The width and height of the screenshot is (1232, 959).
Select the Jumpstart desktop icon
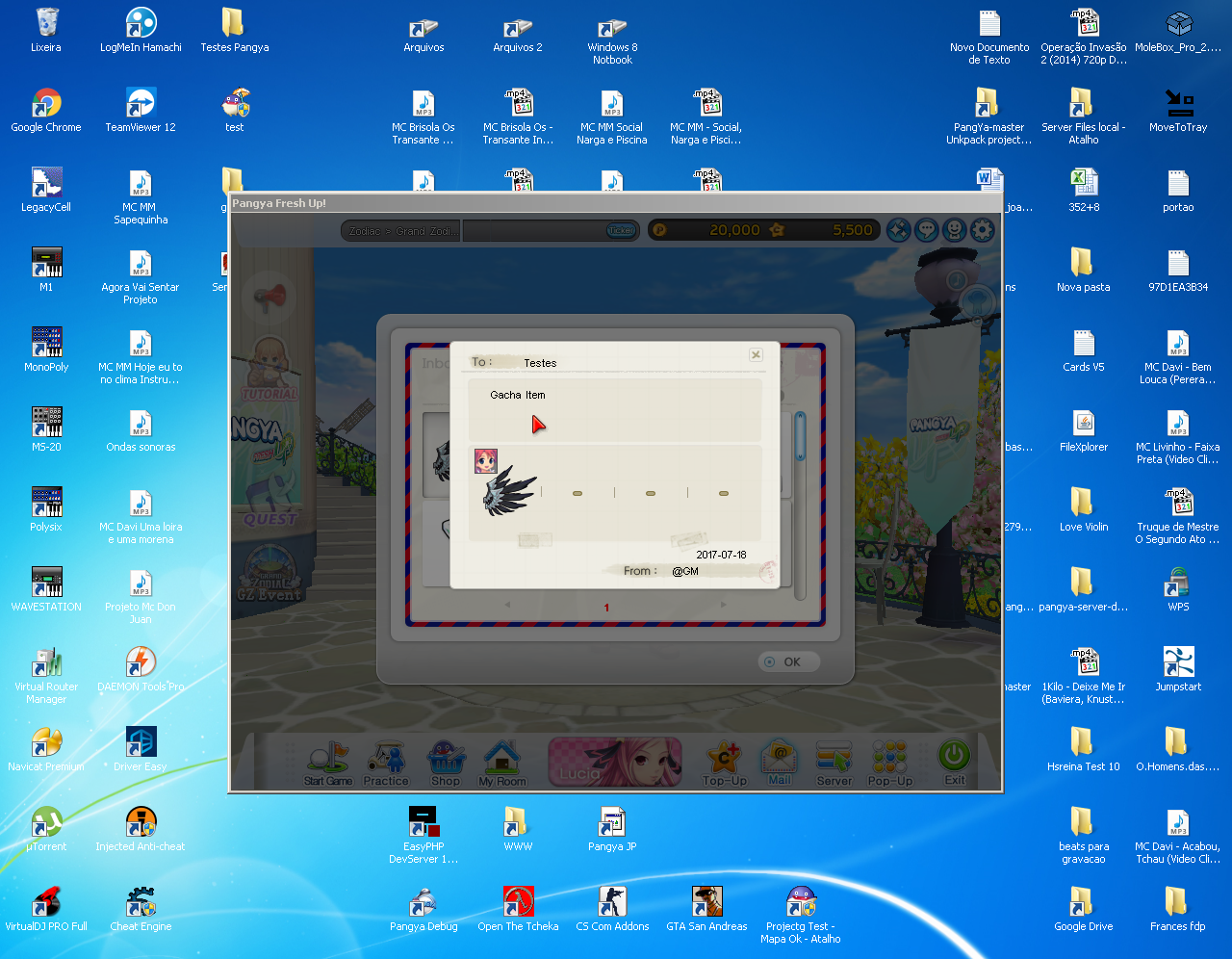coord(1178,669)
